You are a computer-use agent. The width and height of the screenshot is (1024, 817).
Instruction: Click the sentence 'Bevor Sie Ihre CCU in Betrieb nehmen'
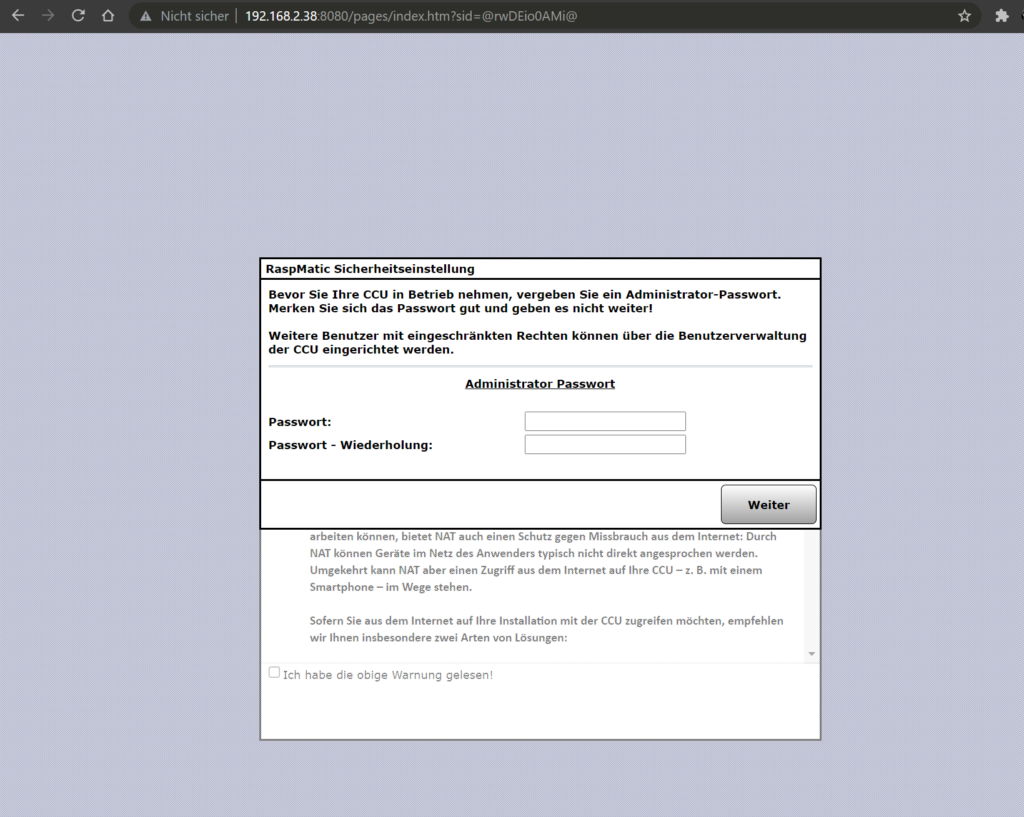pyautogui.click(x=524, y=295)
